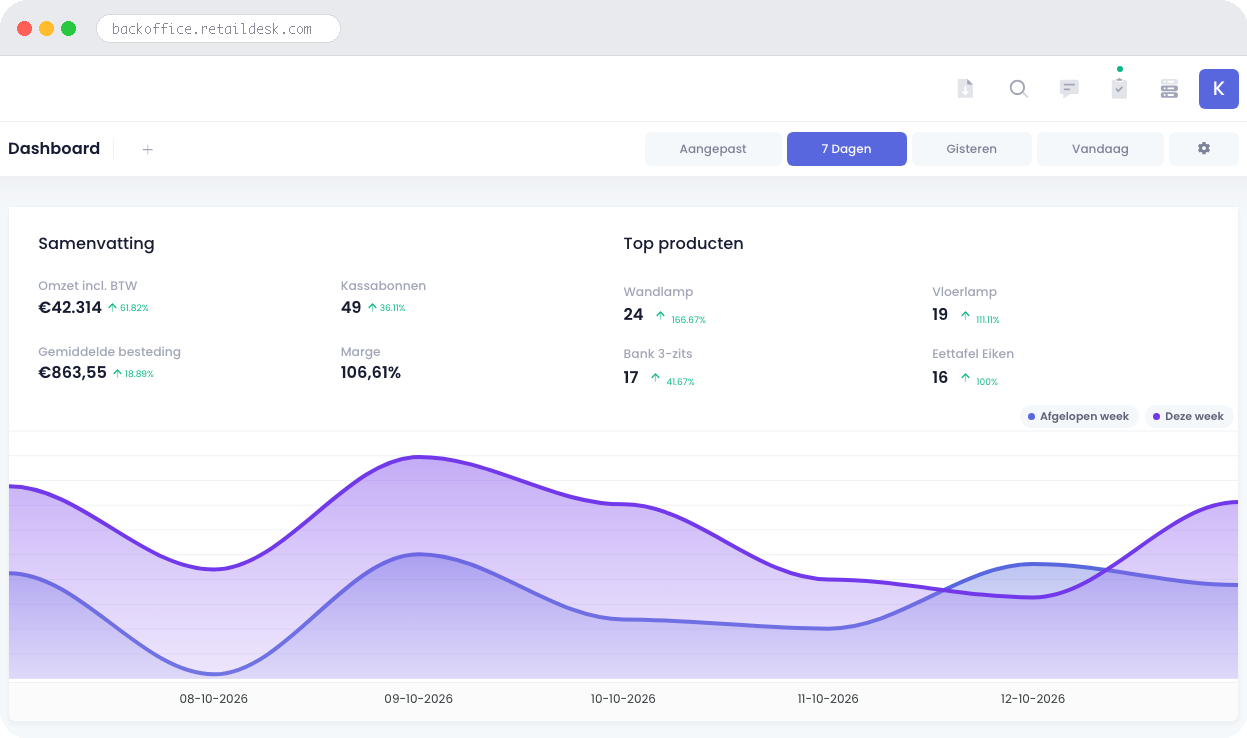Switch to the Vandaag tab
The image size is (1247, 738).
coord(1100,149)
